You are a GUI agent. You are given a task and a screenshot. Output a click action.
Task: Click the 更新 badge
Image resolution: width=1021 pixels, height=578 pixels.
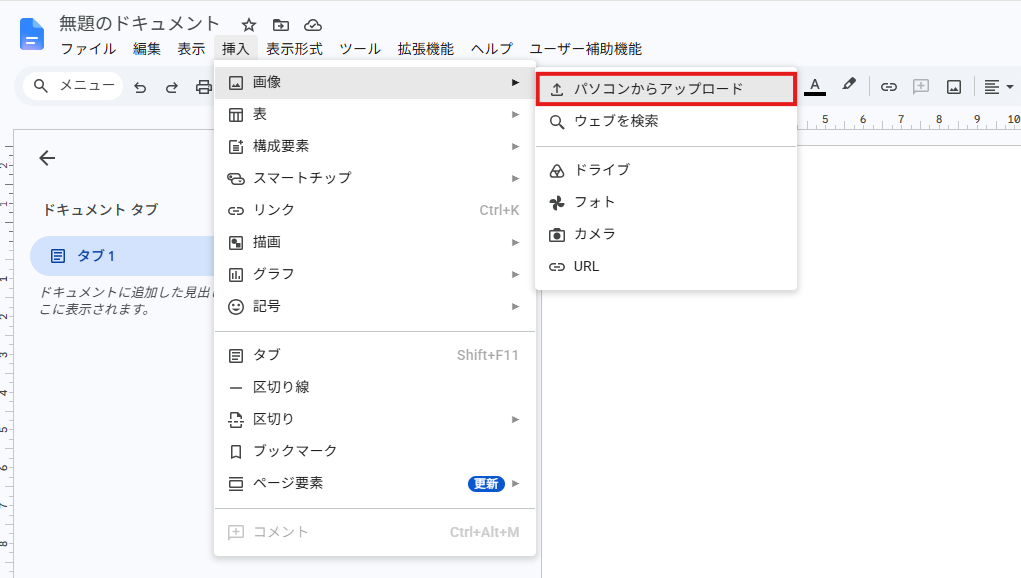[x=486, y=484]
